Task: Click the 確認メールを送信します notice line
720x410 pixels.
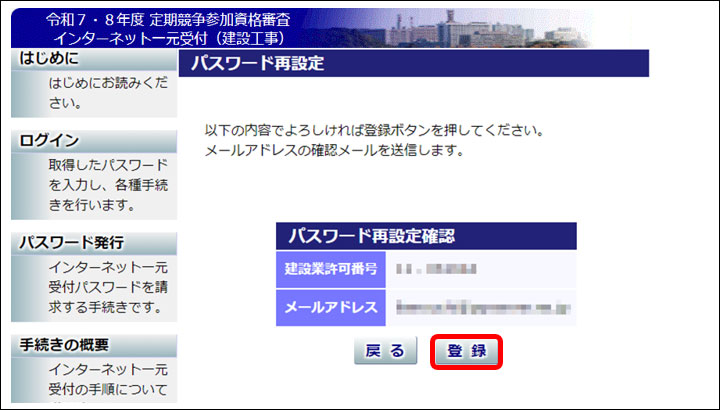Action: point(333,152)
